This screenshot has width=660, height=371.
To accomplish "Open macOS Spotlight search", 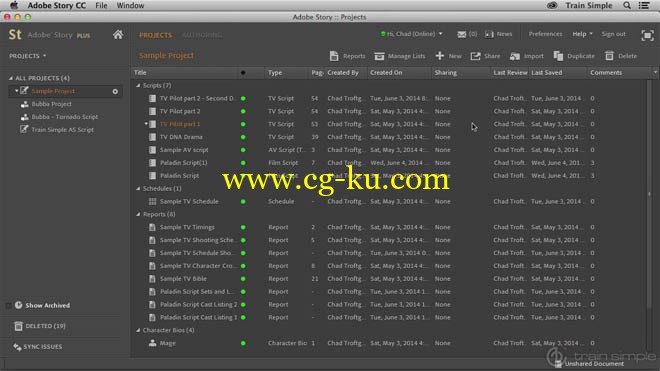I will [x=627, y=5].
